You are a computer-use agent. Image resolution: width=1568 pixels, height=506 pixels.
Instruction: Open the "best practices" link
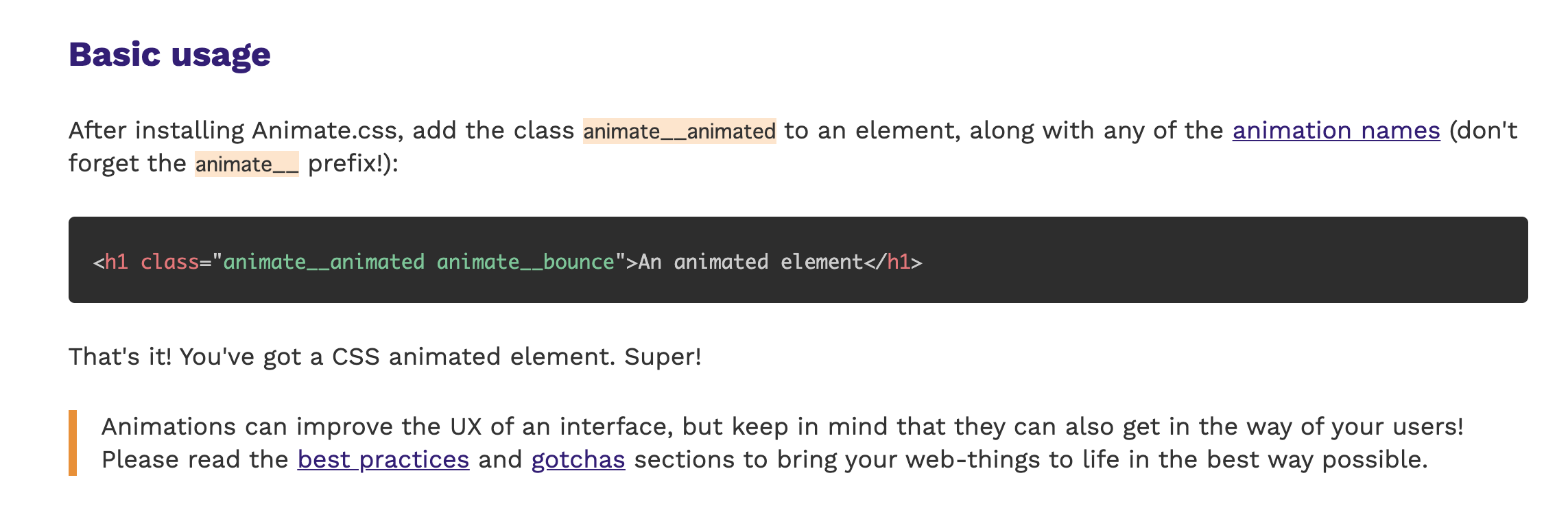pos(383,460)
